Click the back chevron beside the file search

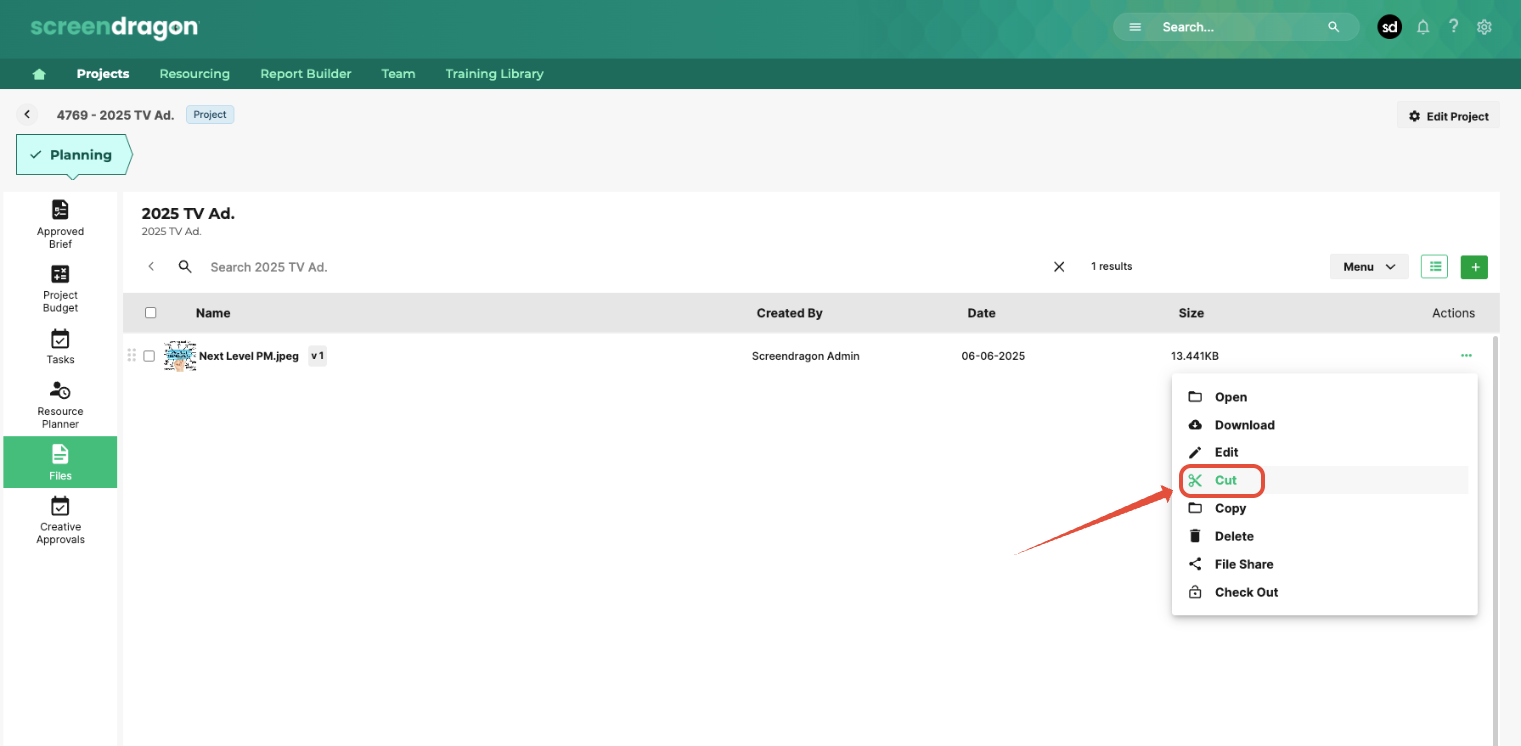coord(151,267)
